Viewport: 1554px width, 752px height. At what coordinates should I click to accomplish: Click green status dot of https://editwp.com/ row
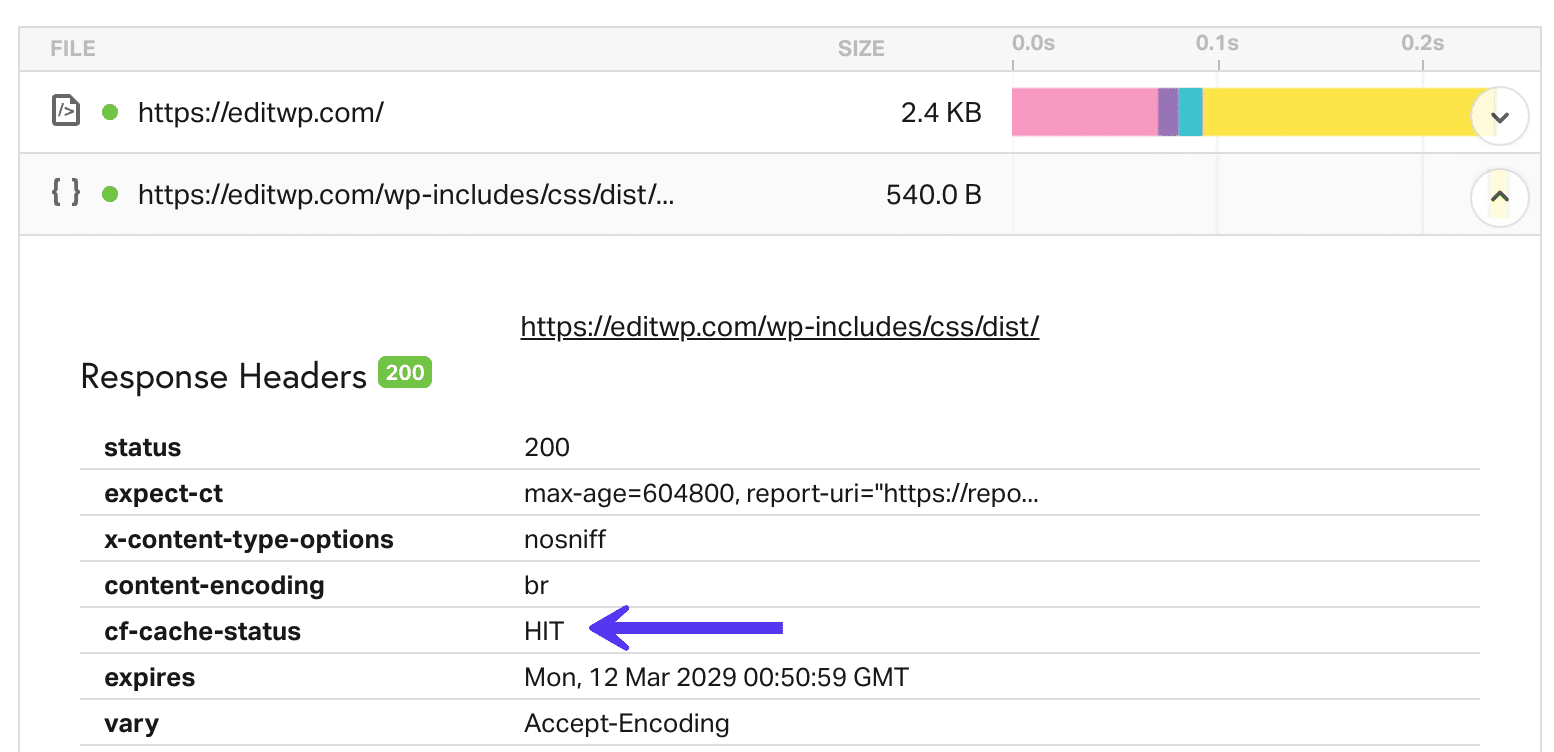pos(110,112)
